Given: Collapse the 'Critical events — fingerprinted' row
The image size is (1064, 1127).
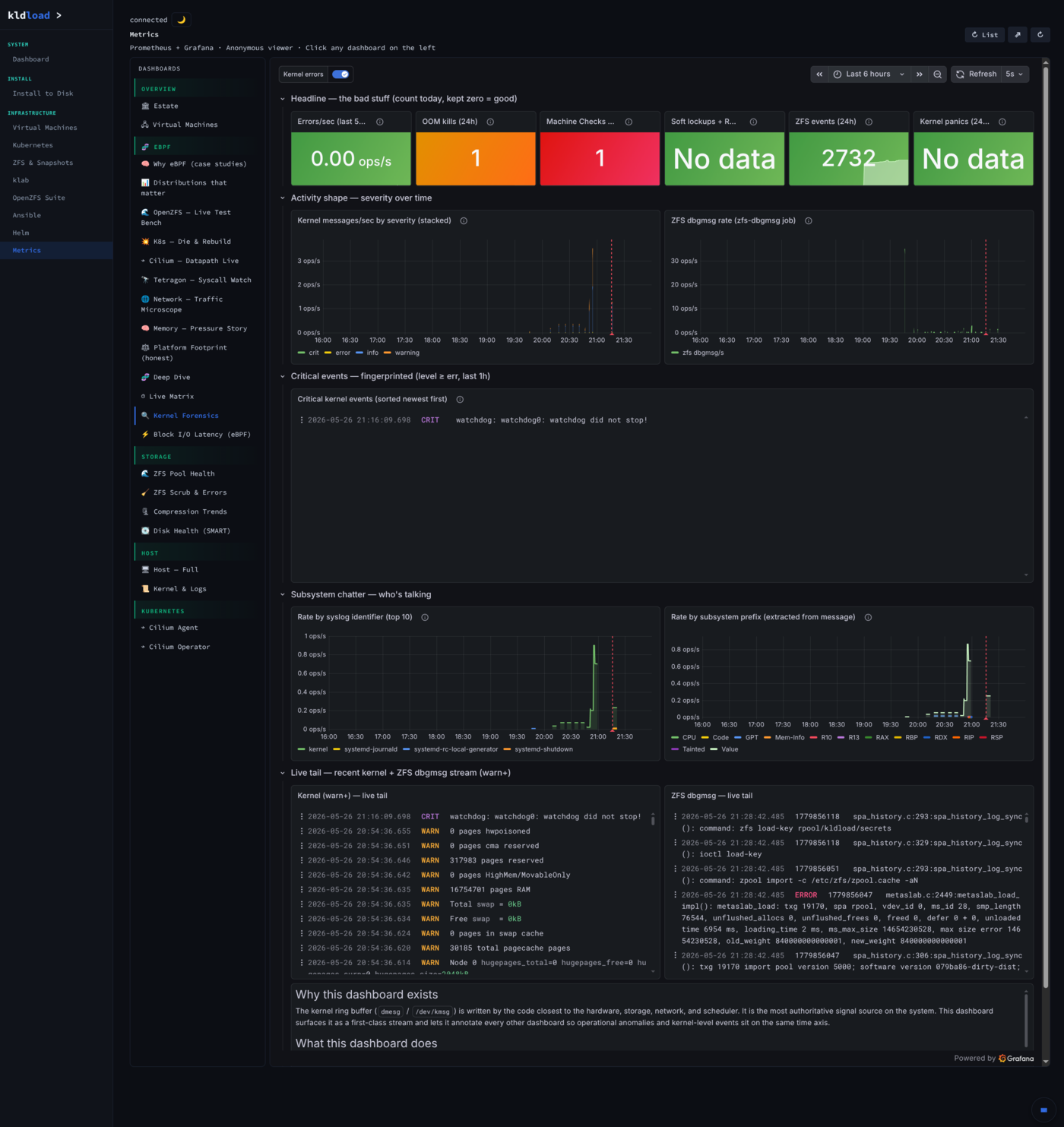Looking at the screenshot, I should [283, 377].
